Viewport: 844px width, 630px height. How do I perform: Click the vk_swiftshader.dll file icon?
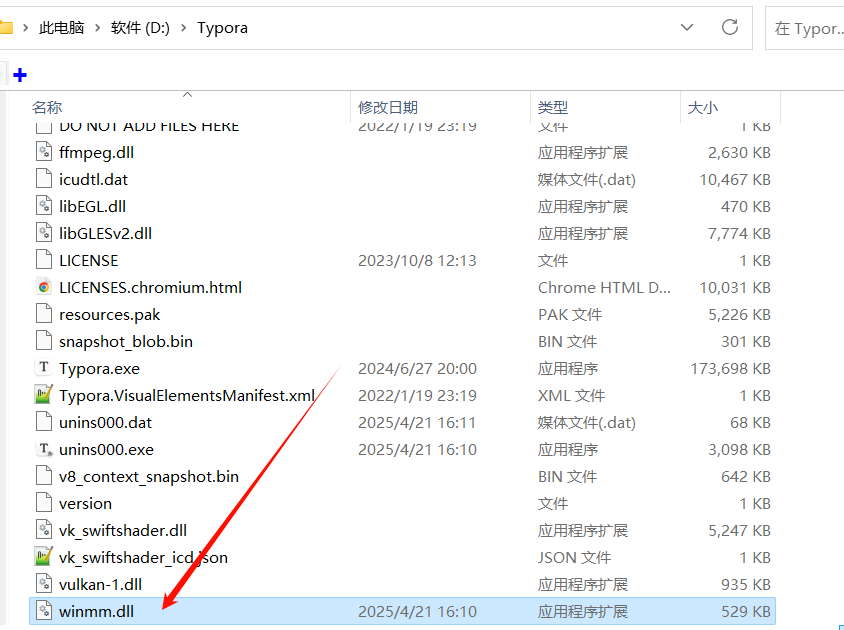44,530
